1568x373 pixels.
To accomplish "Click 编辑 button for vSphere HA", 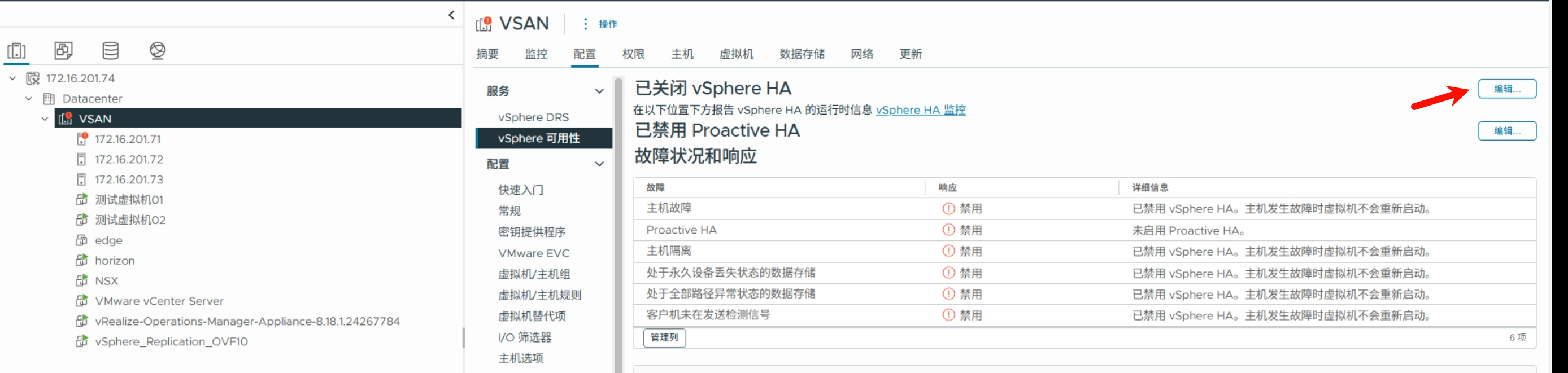I will coord(1507,89).
